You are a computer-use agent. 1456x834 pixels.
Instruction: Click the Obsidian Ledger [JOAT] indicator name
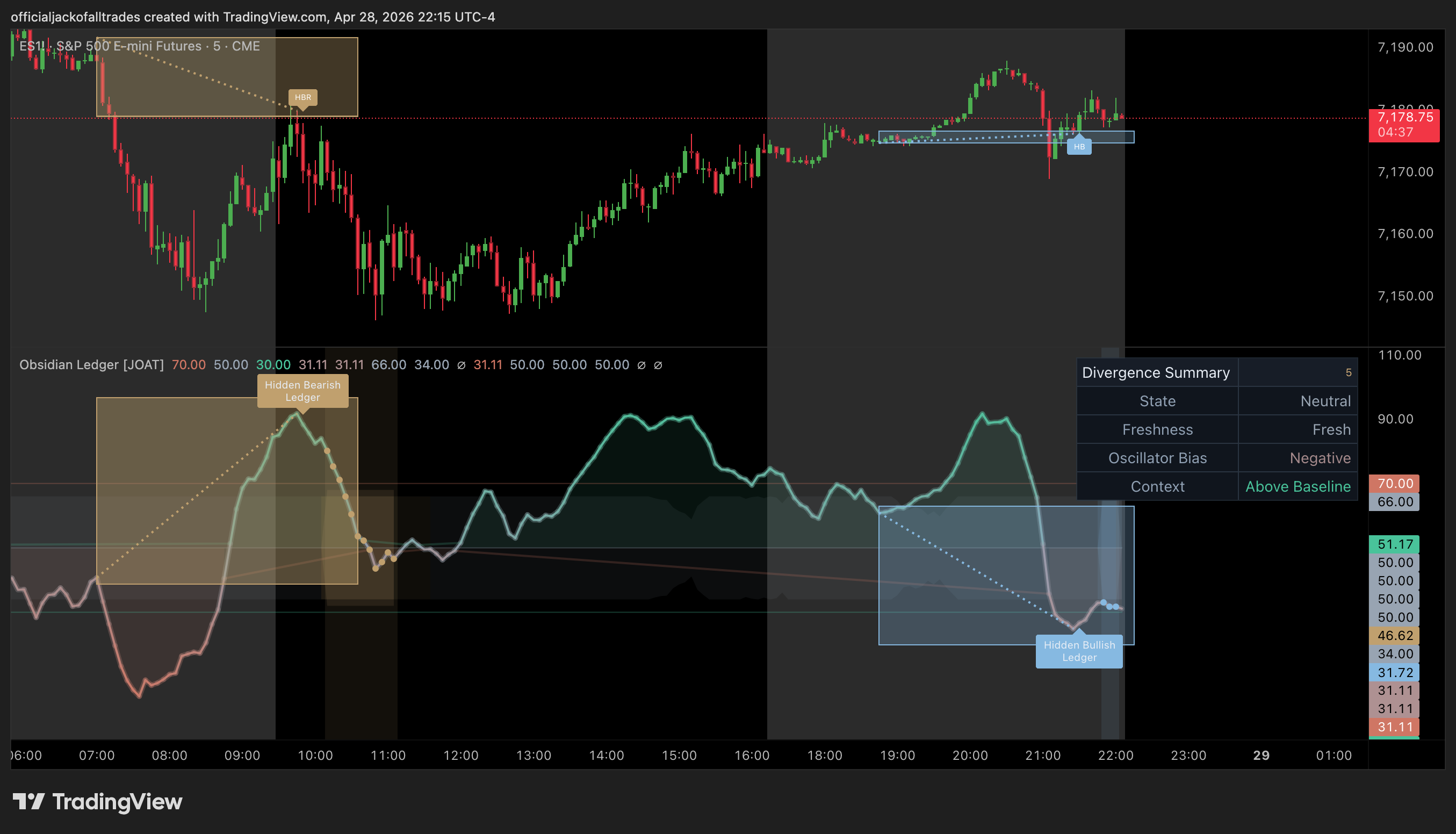pos(92,365)
